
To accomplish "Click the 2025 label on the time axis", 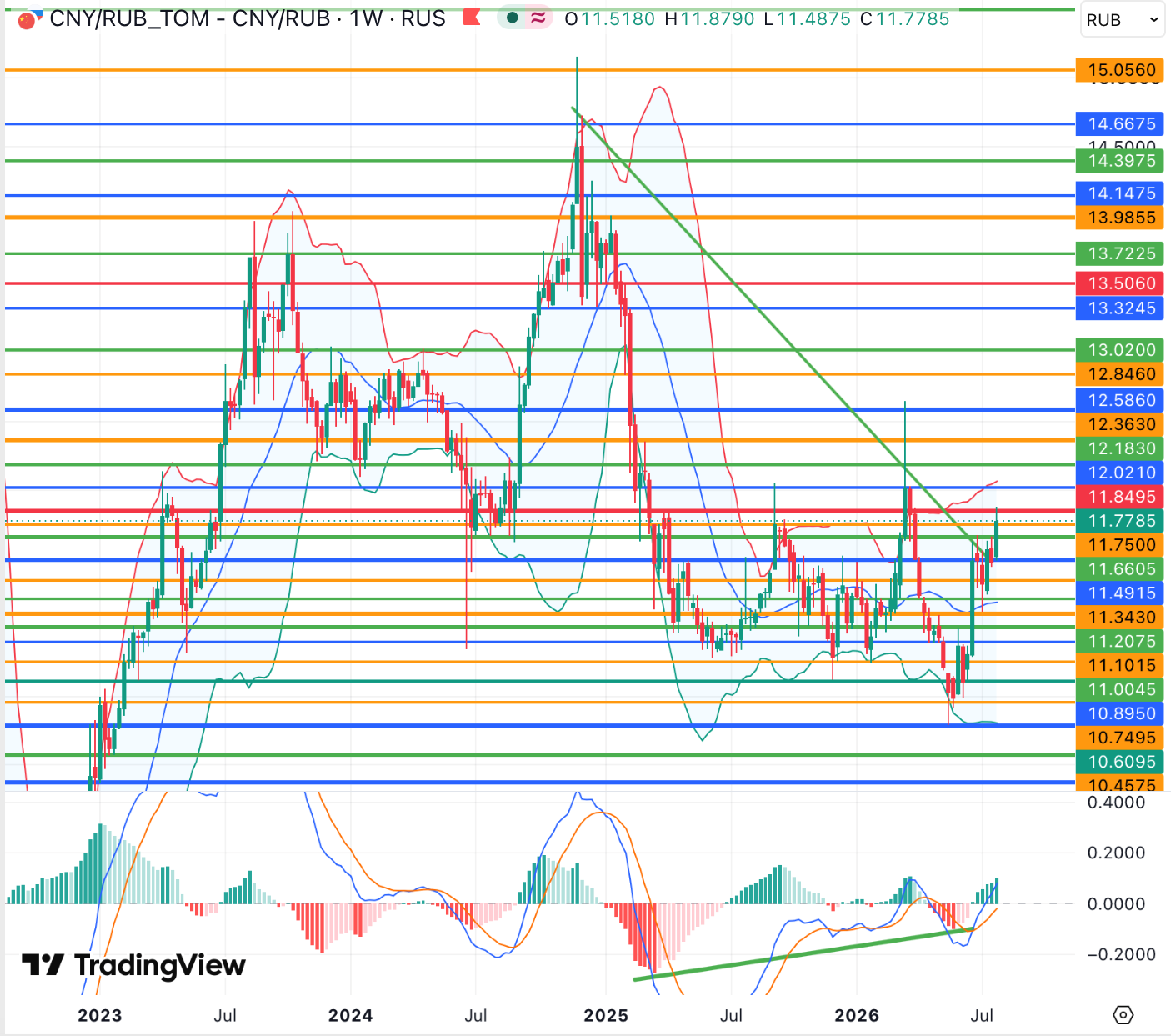I will click(606, 1015).
